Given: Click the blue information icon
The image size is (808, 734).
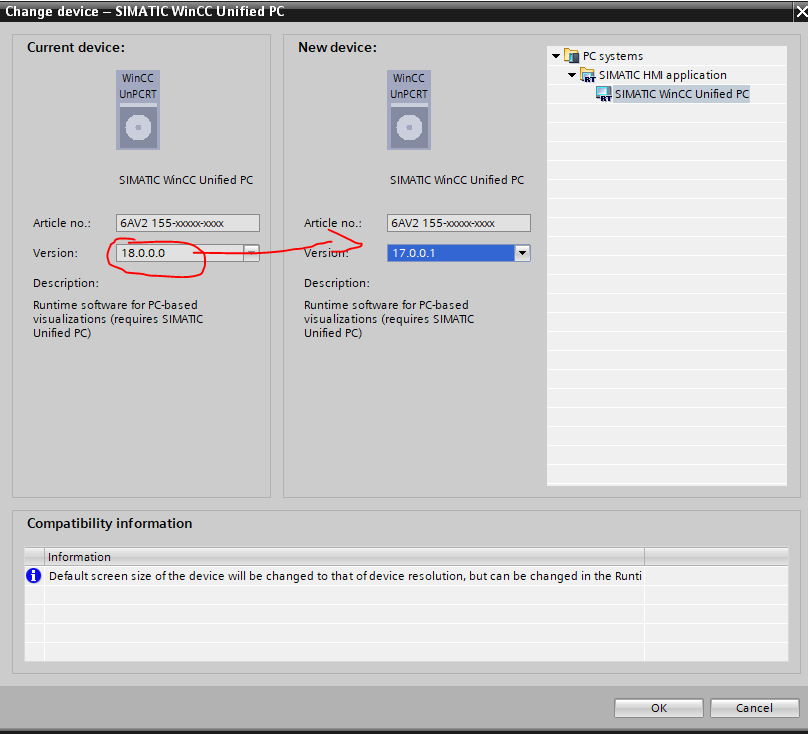Looking at the screenshot, I should [x=33, y=575].
